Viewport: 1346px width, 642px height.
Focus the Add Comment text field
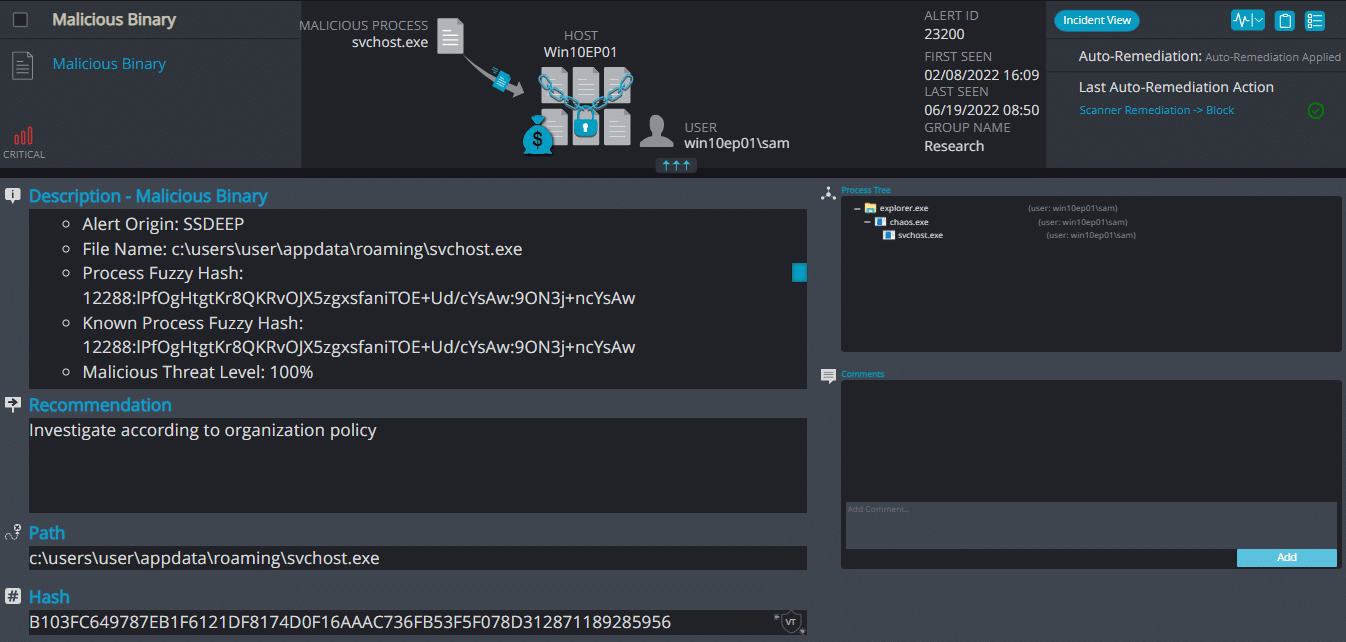(1091, 525)
